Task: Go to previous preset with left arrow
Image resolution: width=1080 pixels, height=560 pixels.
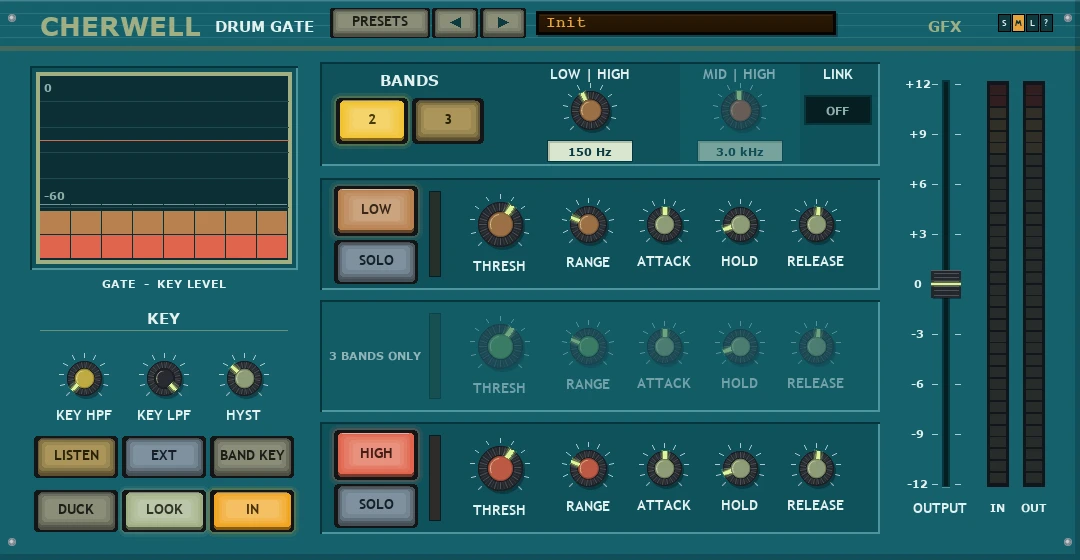Action: tap(455, 22)
